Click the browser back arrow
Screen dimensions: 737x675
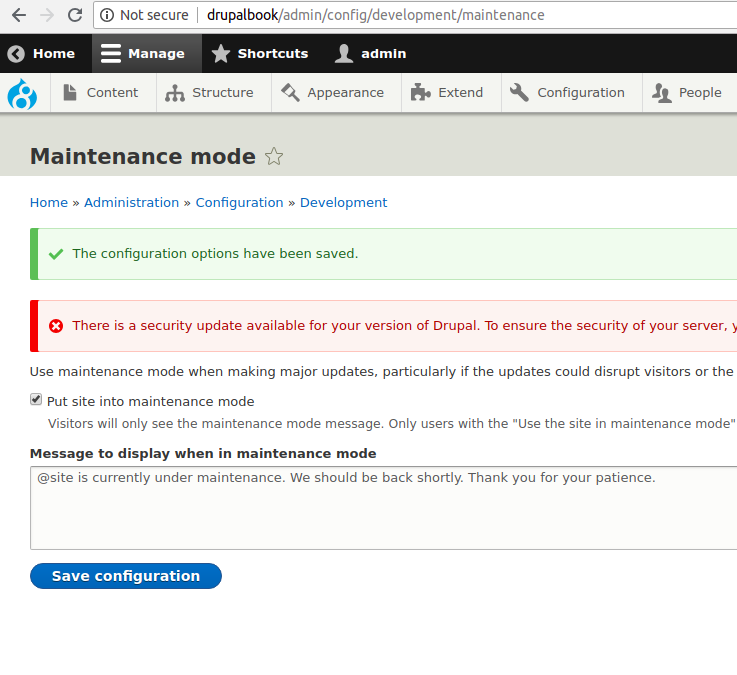point(19,15)
